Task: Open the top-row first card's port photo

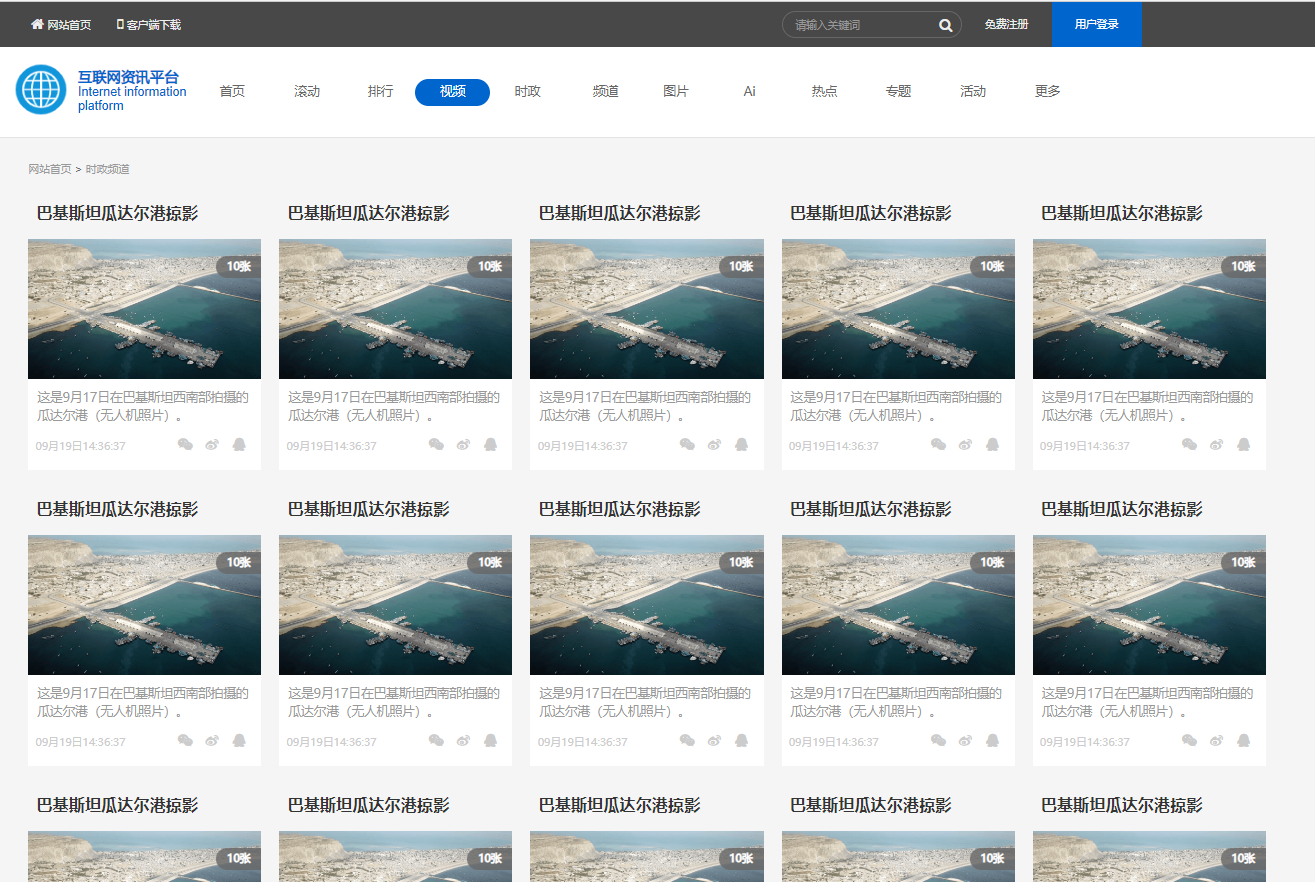Action: (144, 309)
